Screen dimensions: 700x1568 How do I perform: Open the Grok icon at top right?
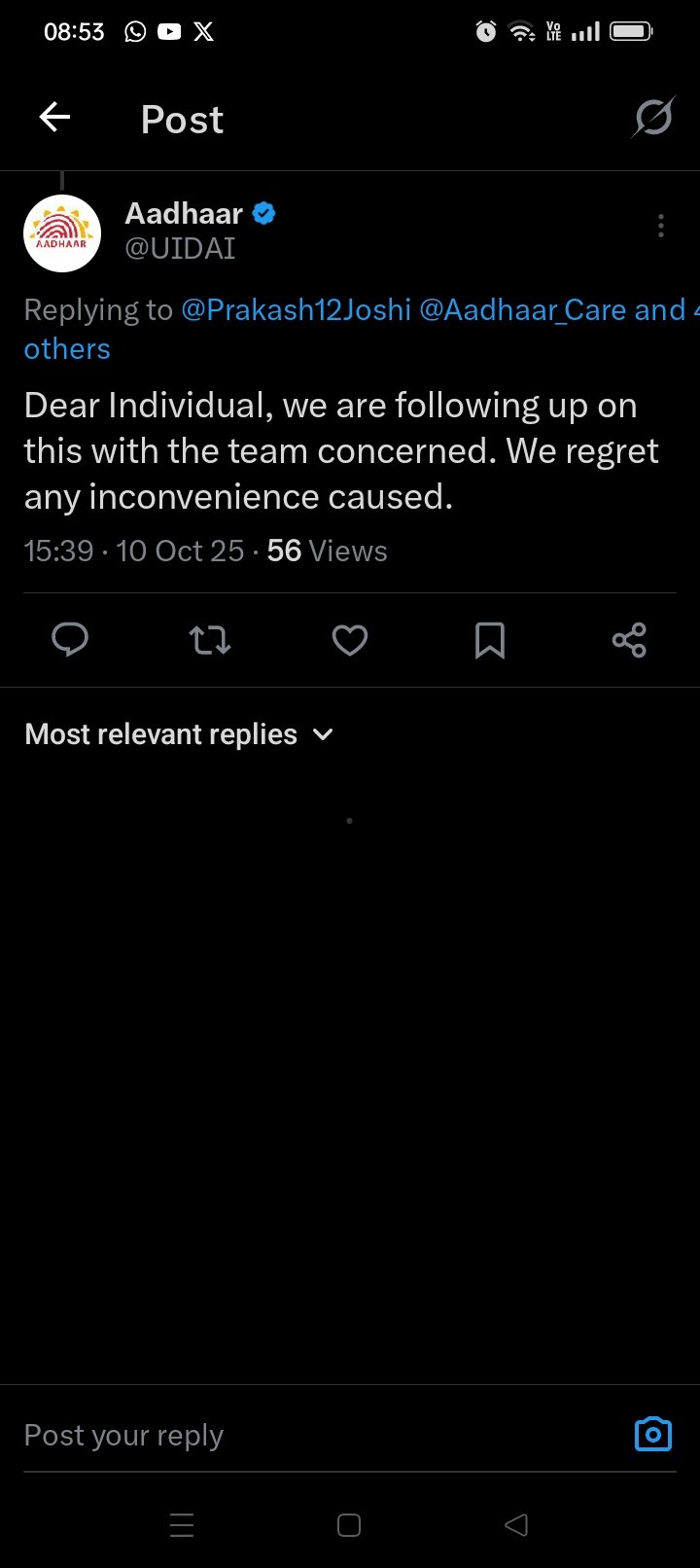(x=653, y=119)
